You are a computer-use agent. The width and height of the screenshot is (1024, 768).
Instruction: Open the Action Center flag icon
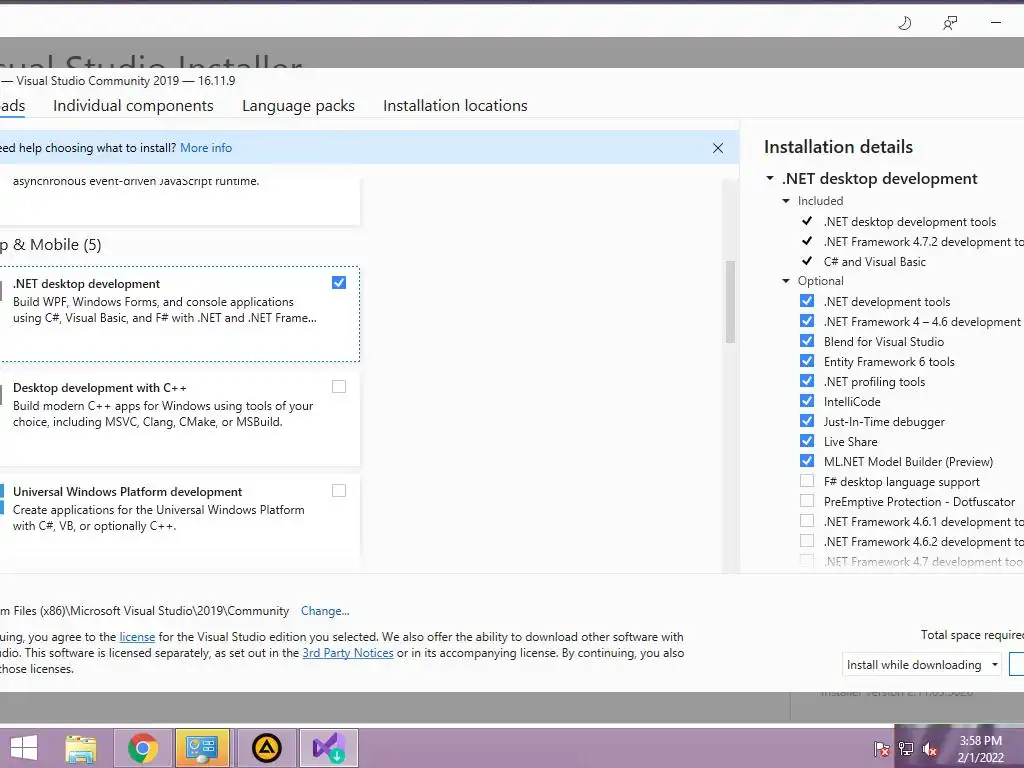pos(881,749)
